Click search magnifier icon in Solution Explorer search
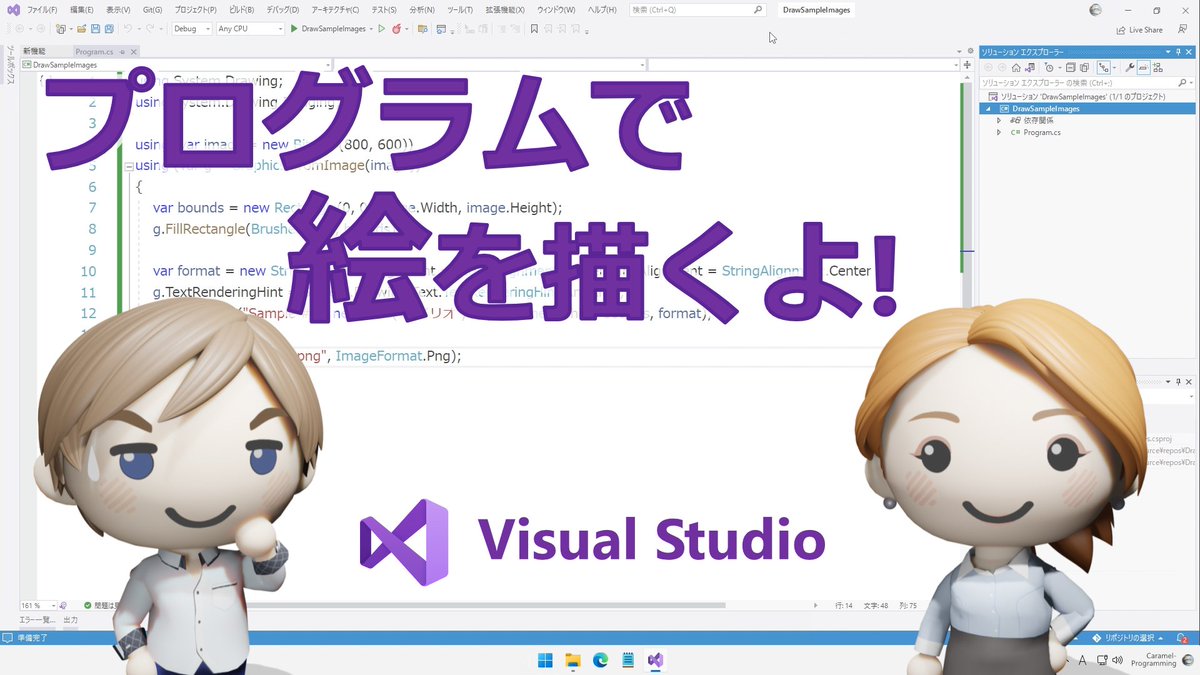 (x=1181, y=83)
